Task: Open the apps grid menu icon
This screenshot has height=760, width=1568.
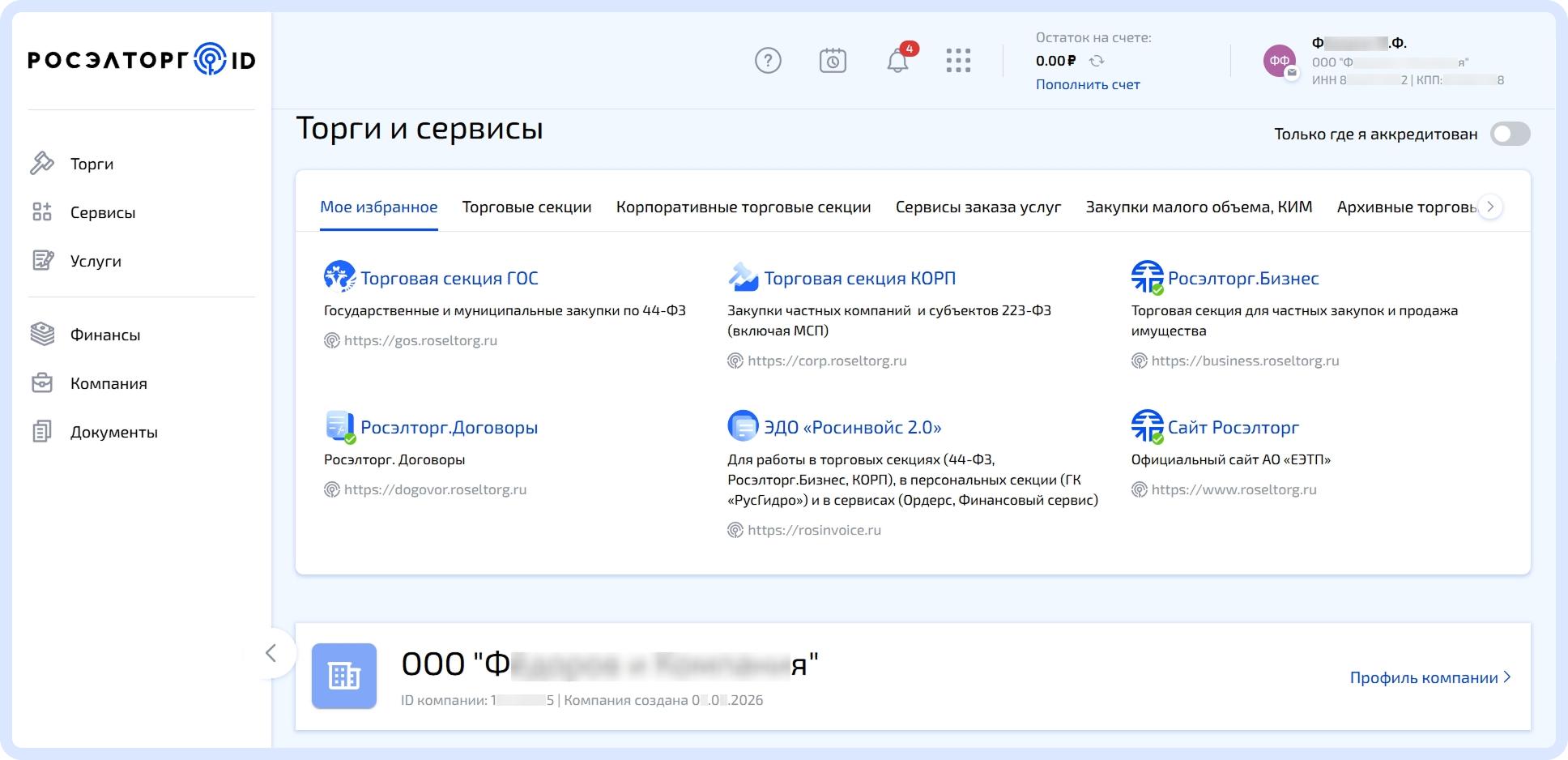Action: coord(958,61)
